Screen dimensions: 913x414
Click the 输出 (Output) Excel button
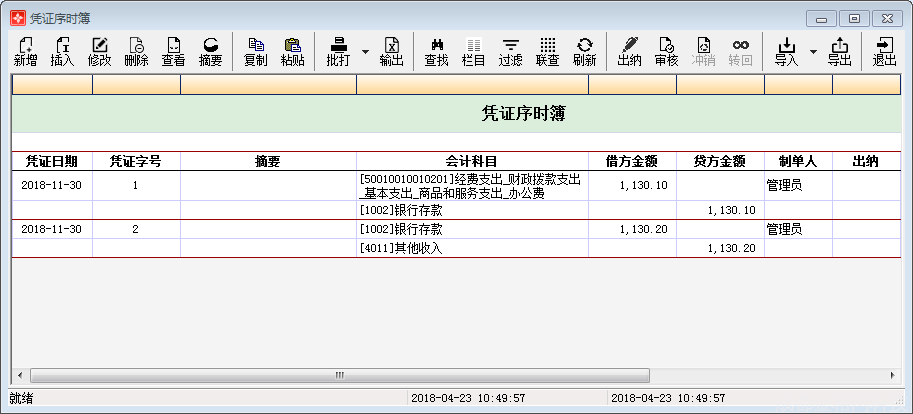(x=391, y=51)
